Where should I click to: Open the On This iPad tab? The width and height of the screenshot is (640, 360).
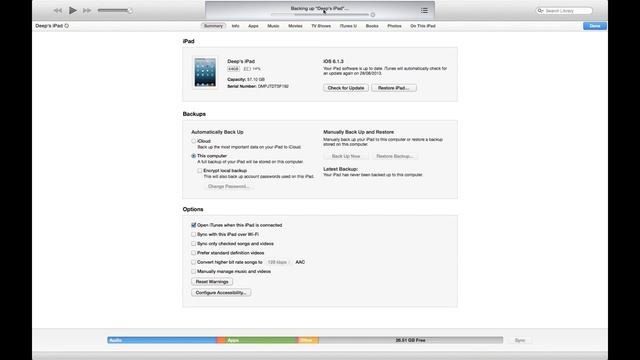pyautogui.click(x=423, y=26)
